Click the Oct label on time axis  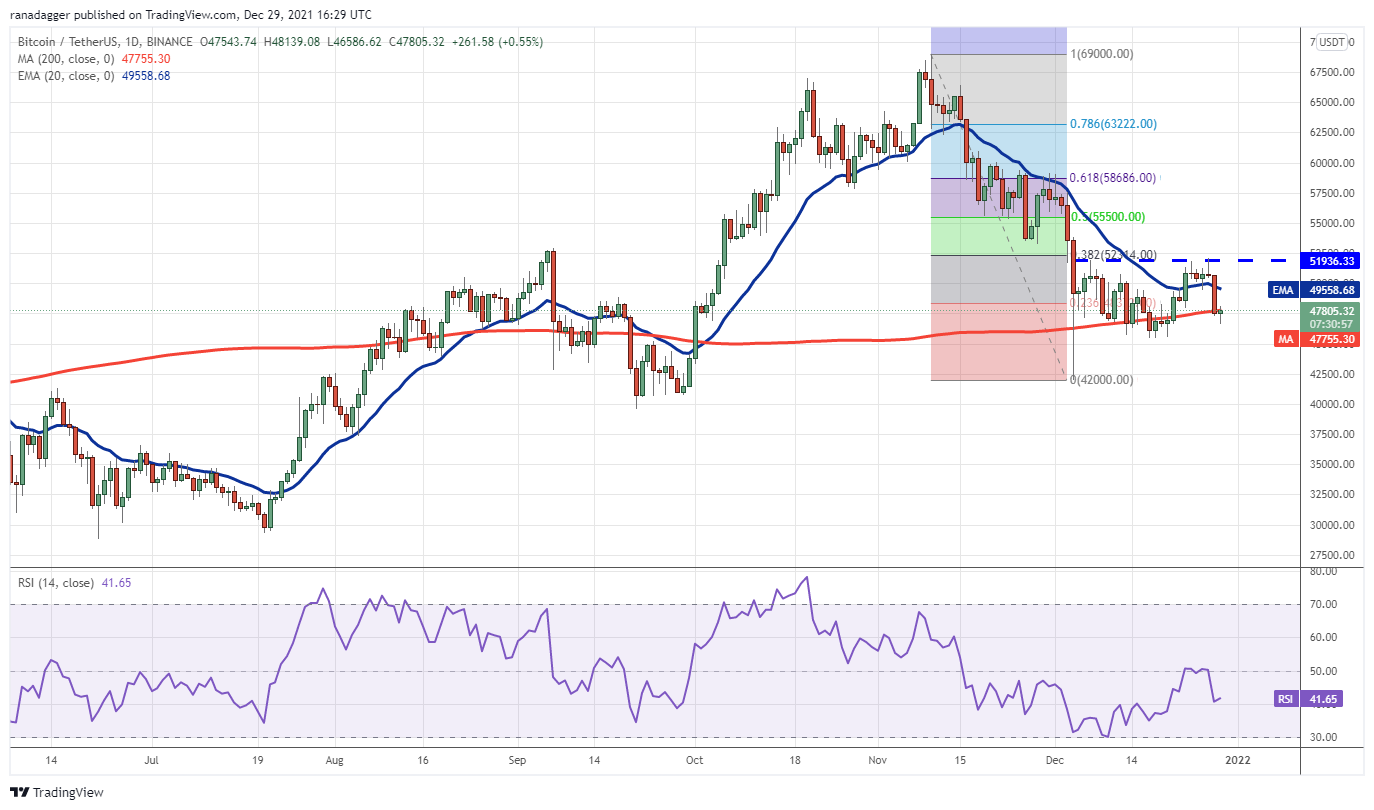[x=695, y=760]
